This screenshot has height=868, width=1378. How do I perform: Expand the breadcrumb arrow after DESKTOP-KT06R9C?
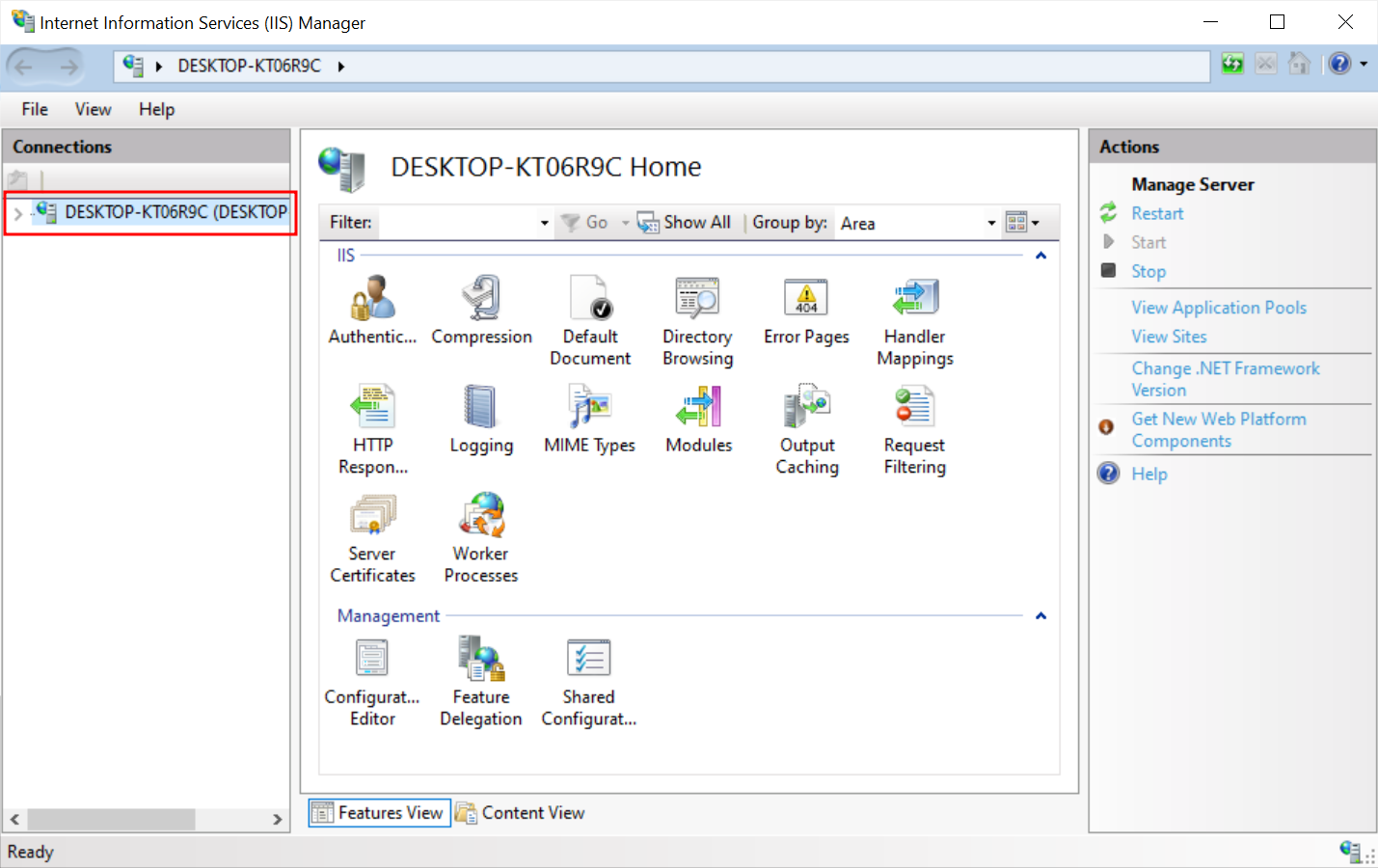341,67
